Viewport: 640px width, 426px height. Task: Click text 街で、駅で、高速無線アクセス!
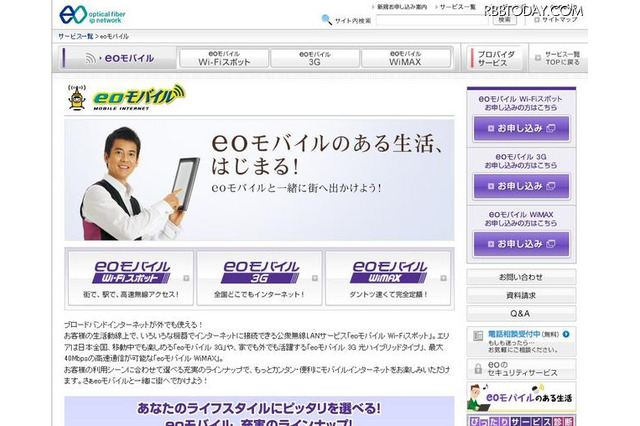pos(131,294)
